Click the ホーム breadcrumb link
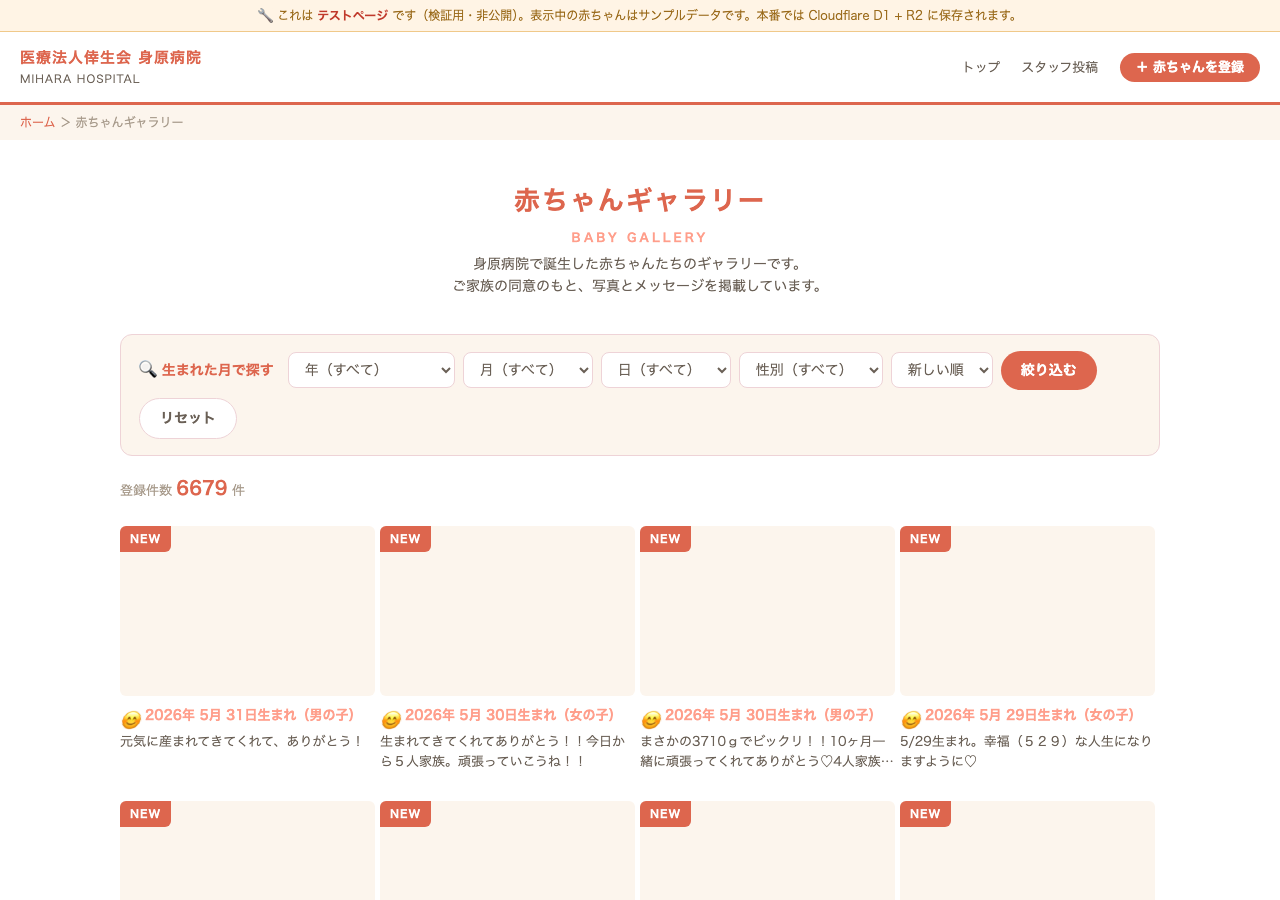1280x900 pixels. click(37, 122)
